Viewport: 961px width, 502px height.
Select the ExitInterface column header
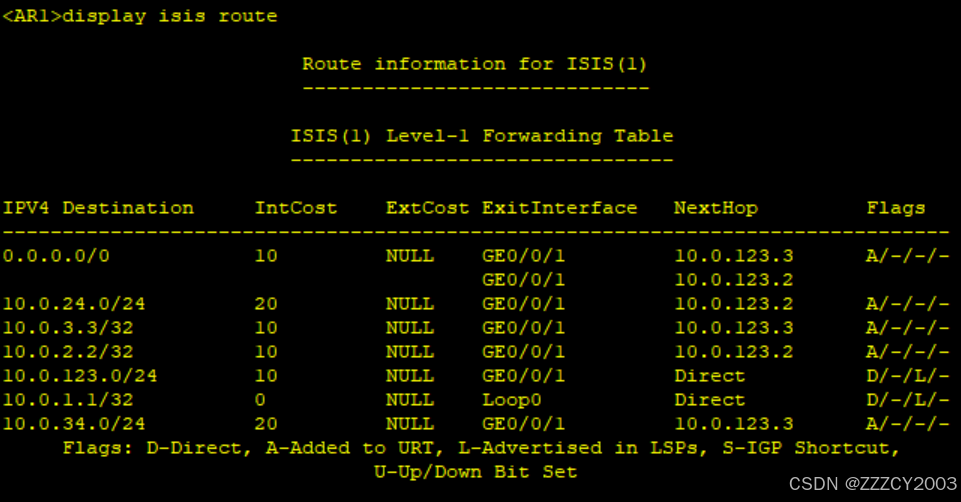point(559,208)
